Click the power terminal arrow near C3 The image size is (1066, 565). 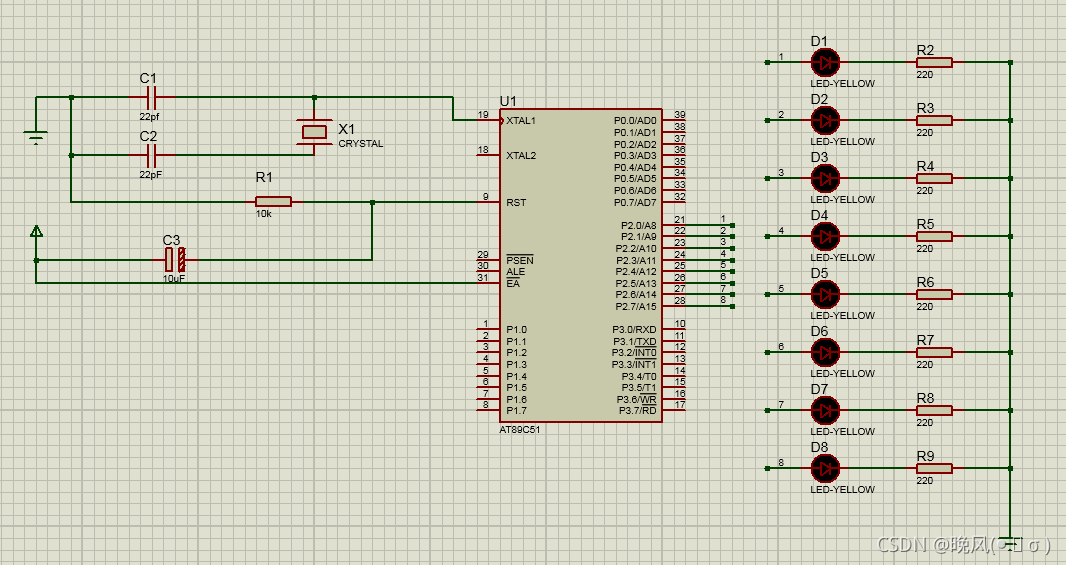37,232
